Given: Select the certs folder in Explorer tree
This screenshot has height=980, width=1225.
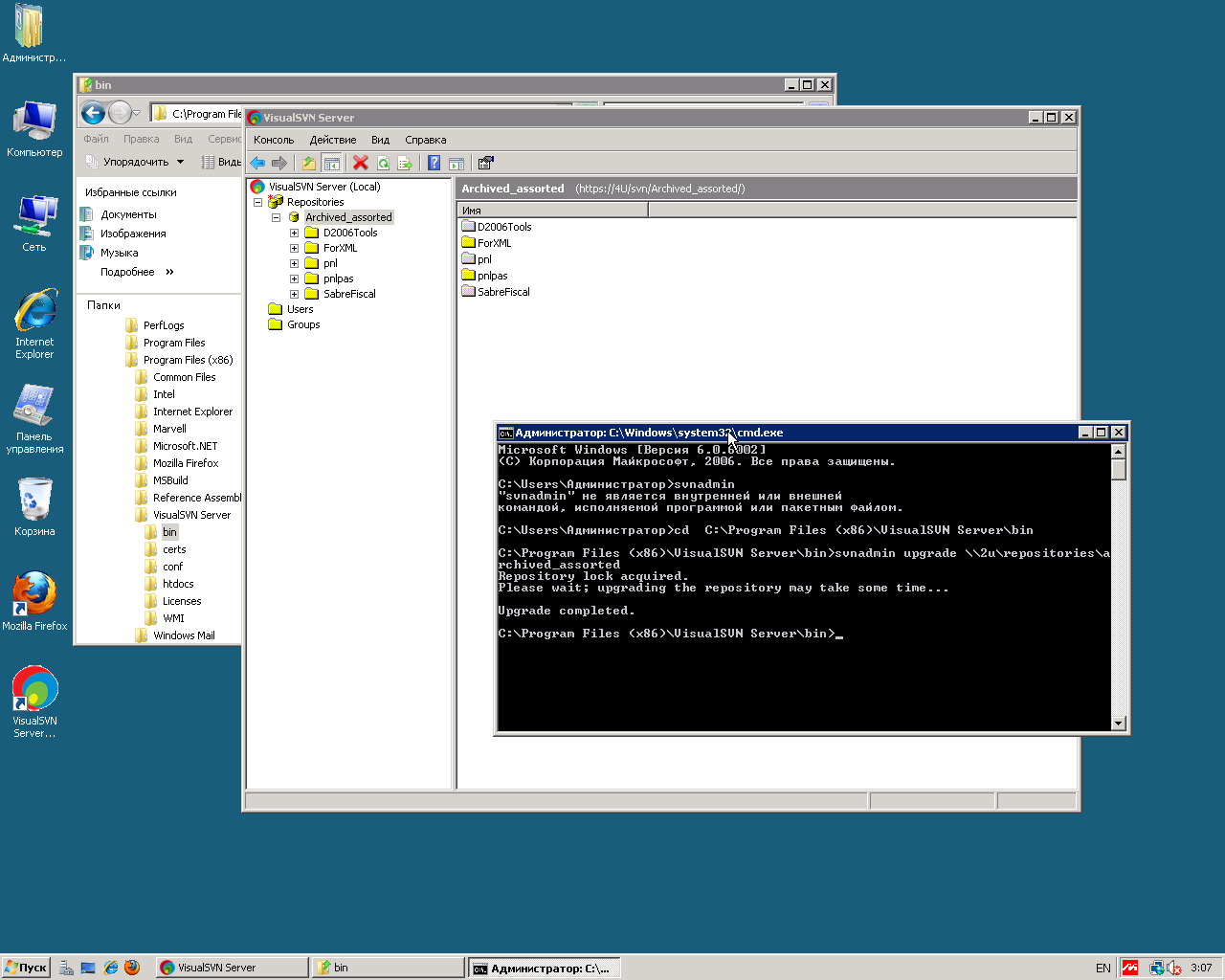Looking at the screenshot, I should point(174,549).
